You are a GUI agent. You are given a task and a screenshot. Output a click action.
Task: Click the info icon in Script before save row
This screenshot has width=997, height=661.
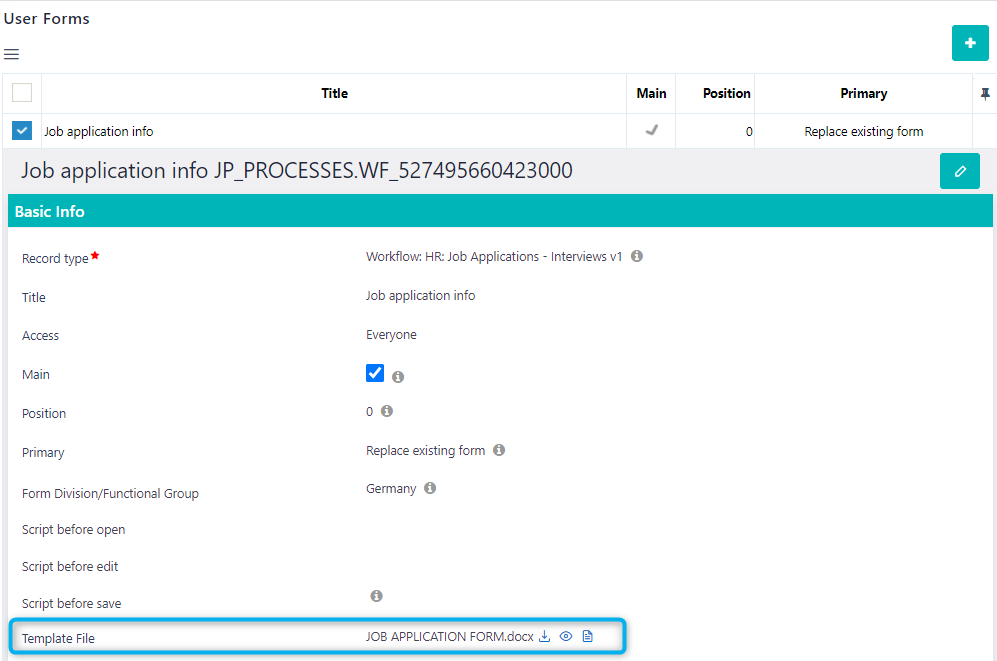(x=376, y=595)
